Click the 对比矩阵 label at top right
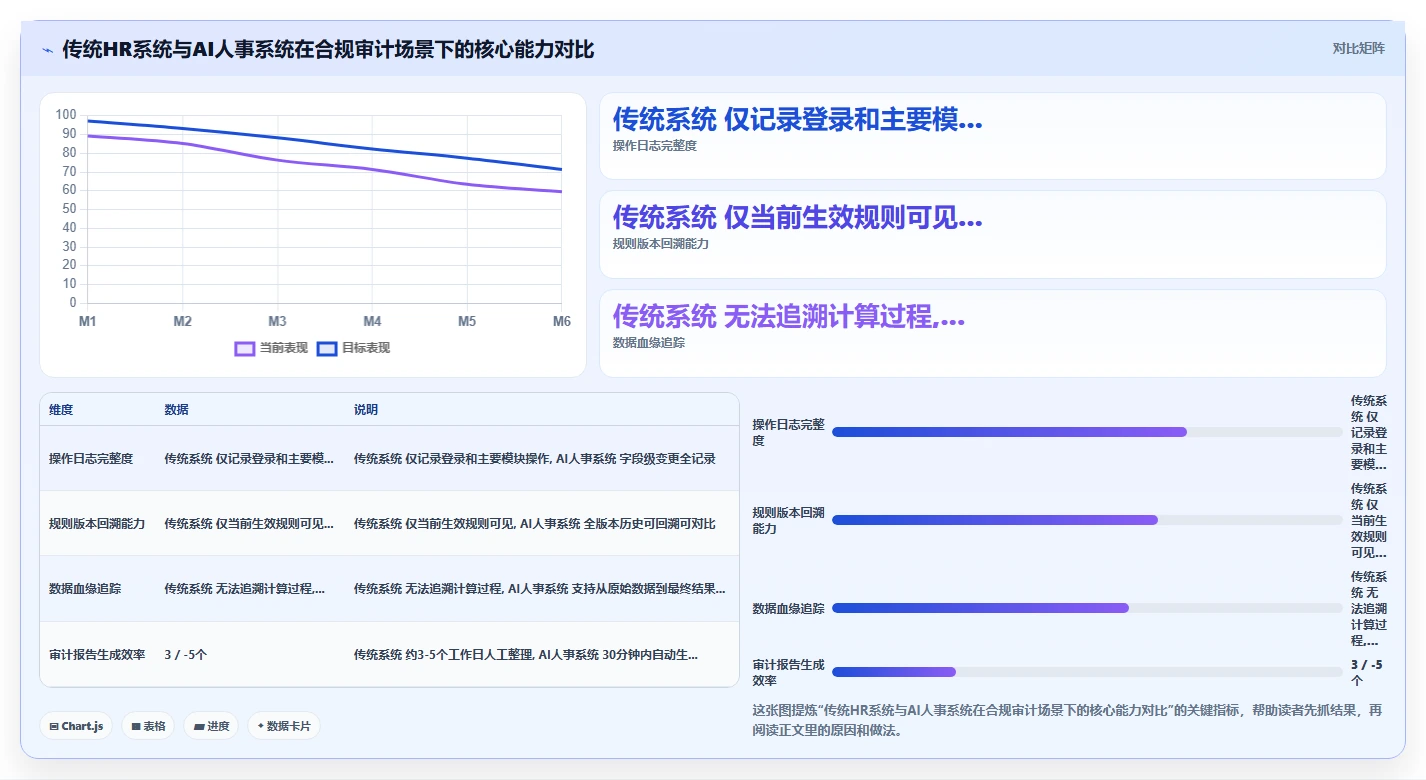Viewport: 1426px width, 780px height. point(1358,49)
